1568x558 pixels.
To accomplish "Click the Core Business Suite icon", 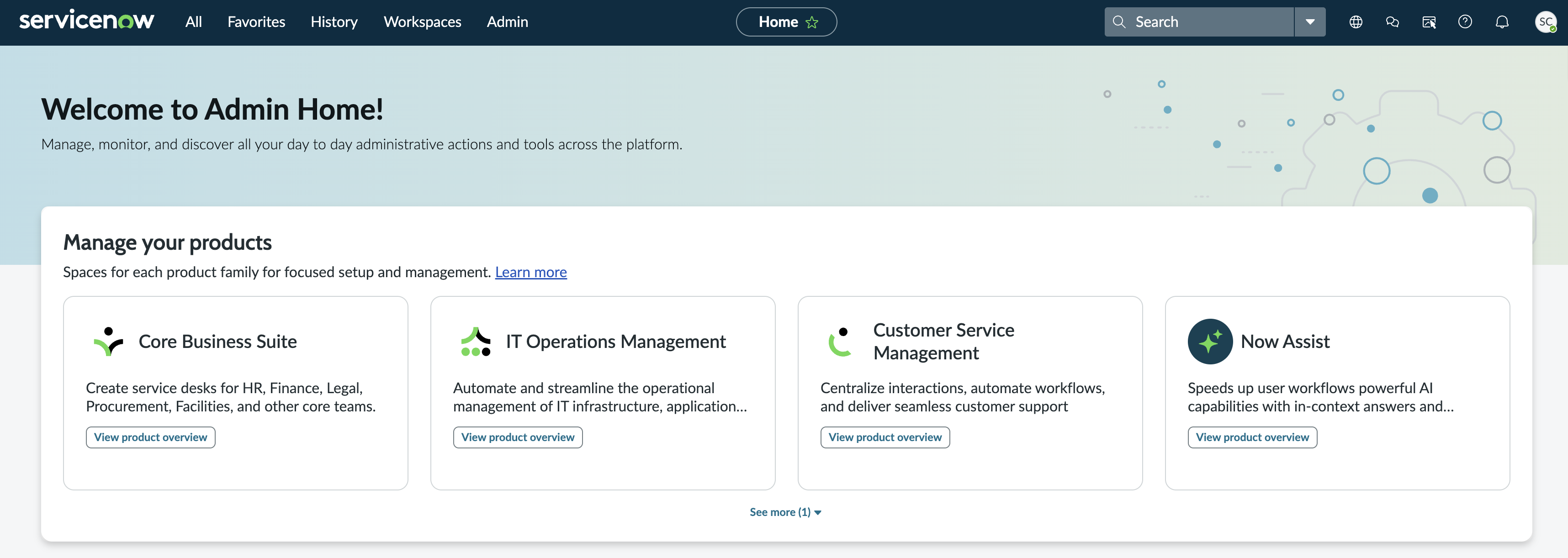I will coord(108,342).
